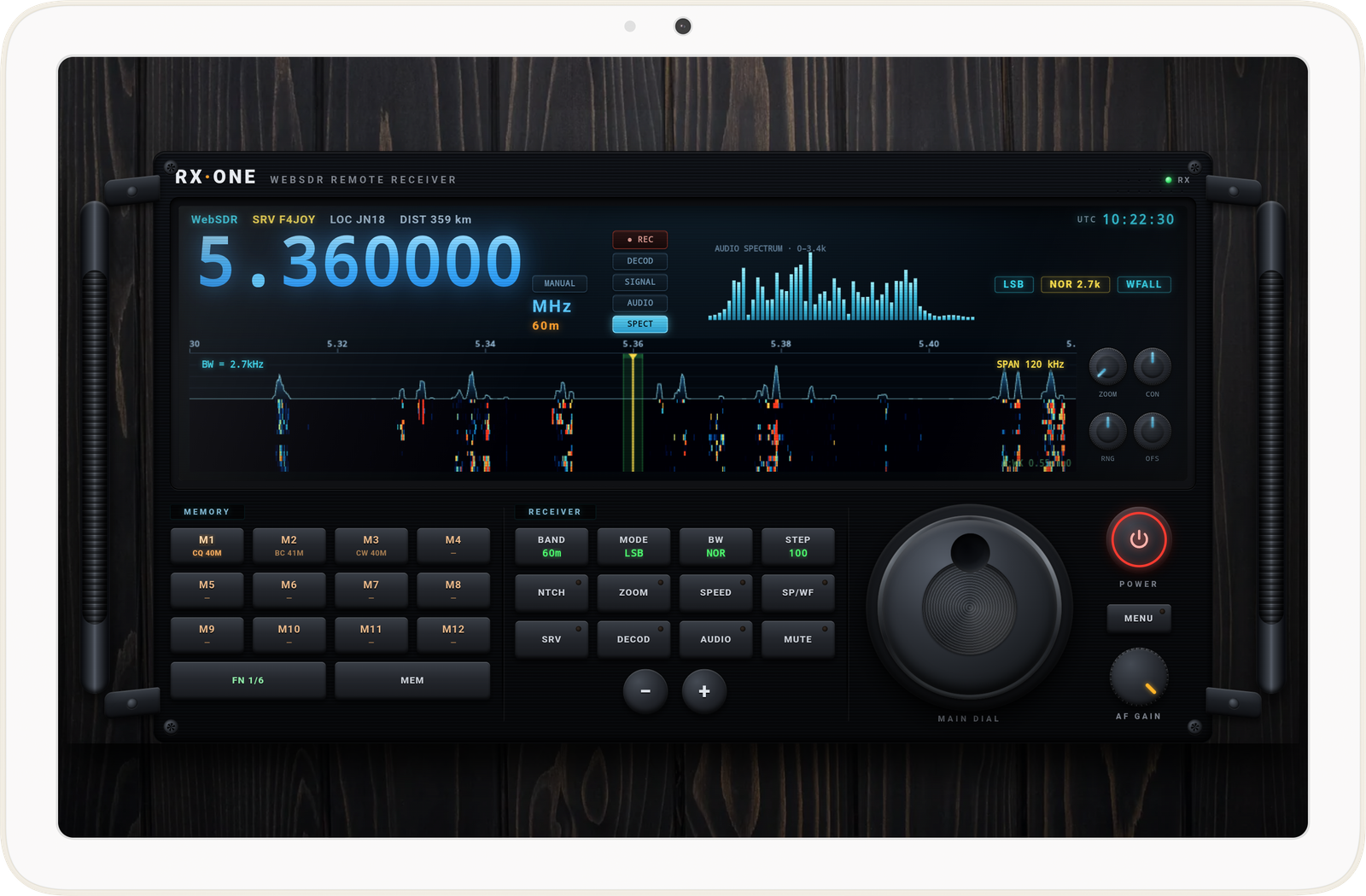
Task: Click the WebSDR label
Action: pos(214,219)
